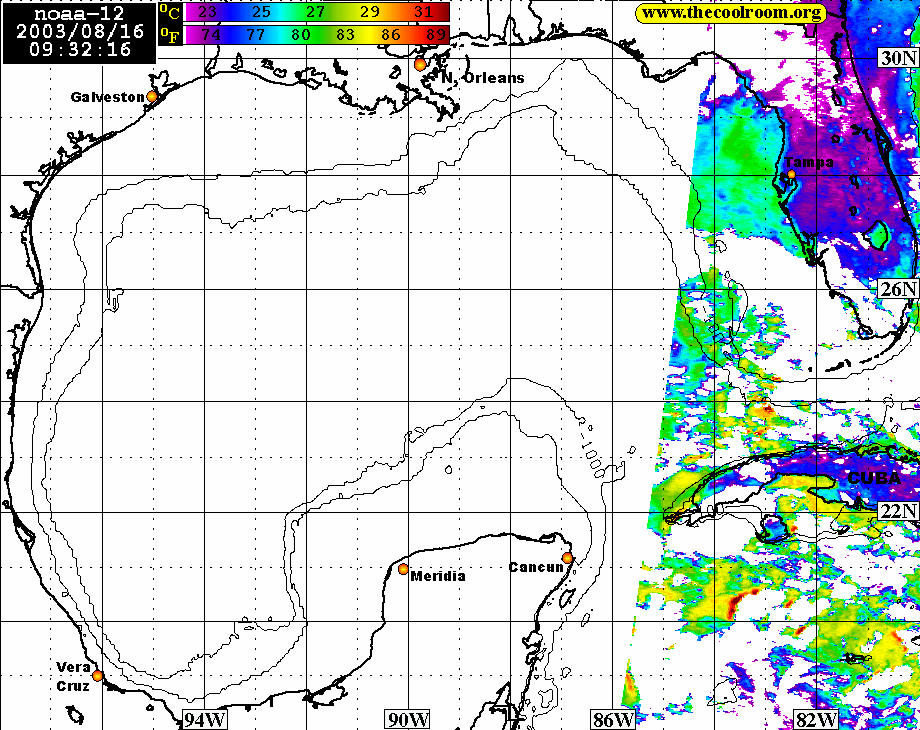Click the 74 value on Fahrenheit scale
The height and width of the screenshot is (730, 920).
click(x=211, y=35)
